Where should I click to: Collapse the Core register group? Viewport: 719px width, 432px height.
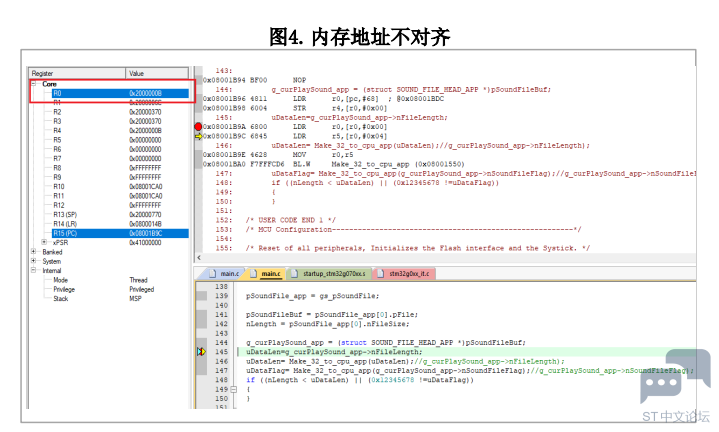(33, 84)
